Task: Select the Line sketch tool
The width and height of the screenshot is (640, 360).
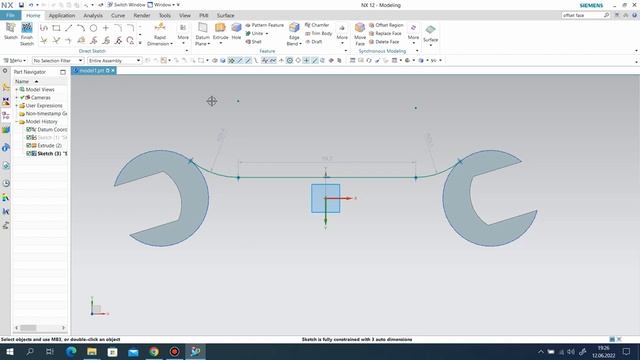Action: point(69,28)
